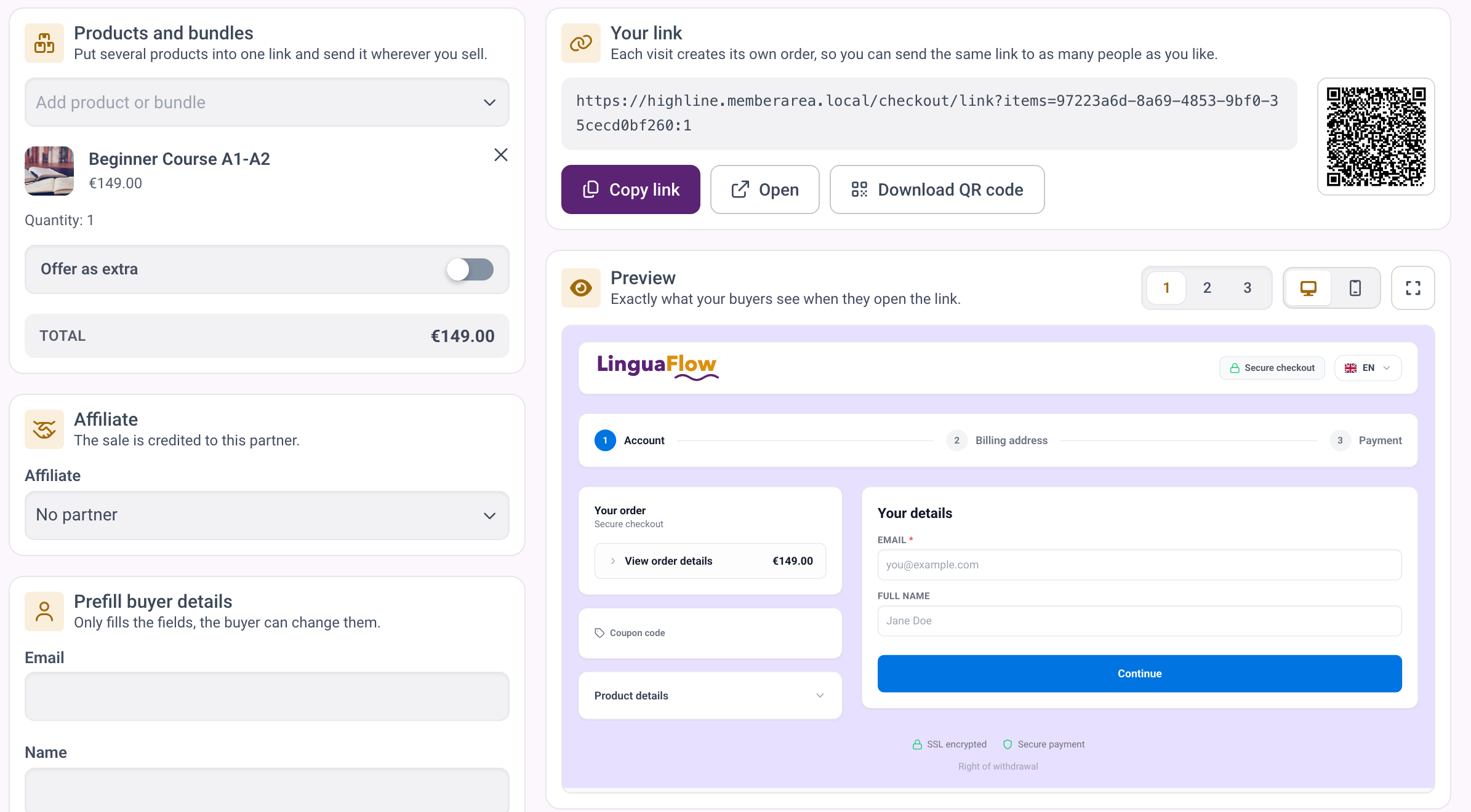Open the preview in fullscreen icon
Image resolution: width=1471 pixels, height=812 pixels.
point(1413,288)
